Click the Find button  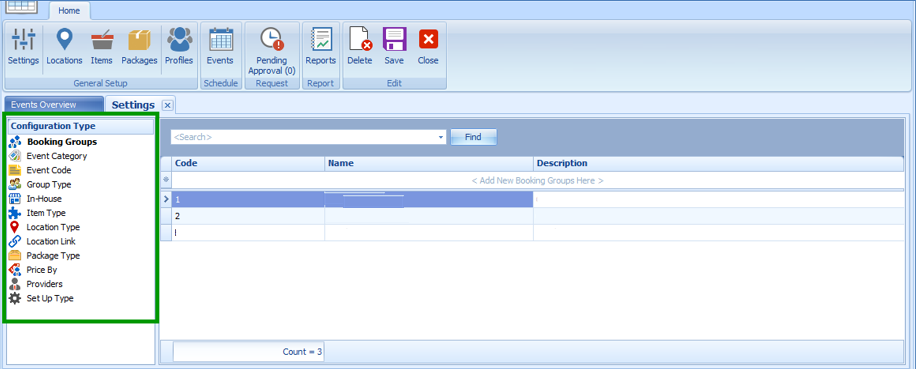click(x=473, y=137)
